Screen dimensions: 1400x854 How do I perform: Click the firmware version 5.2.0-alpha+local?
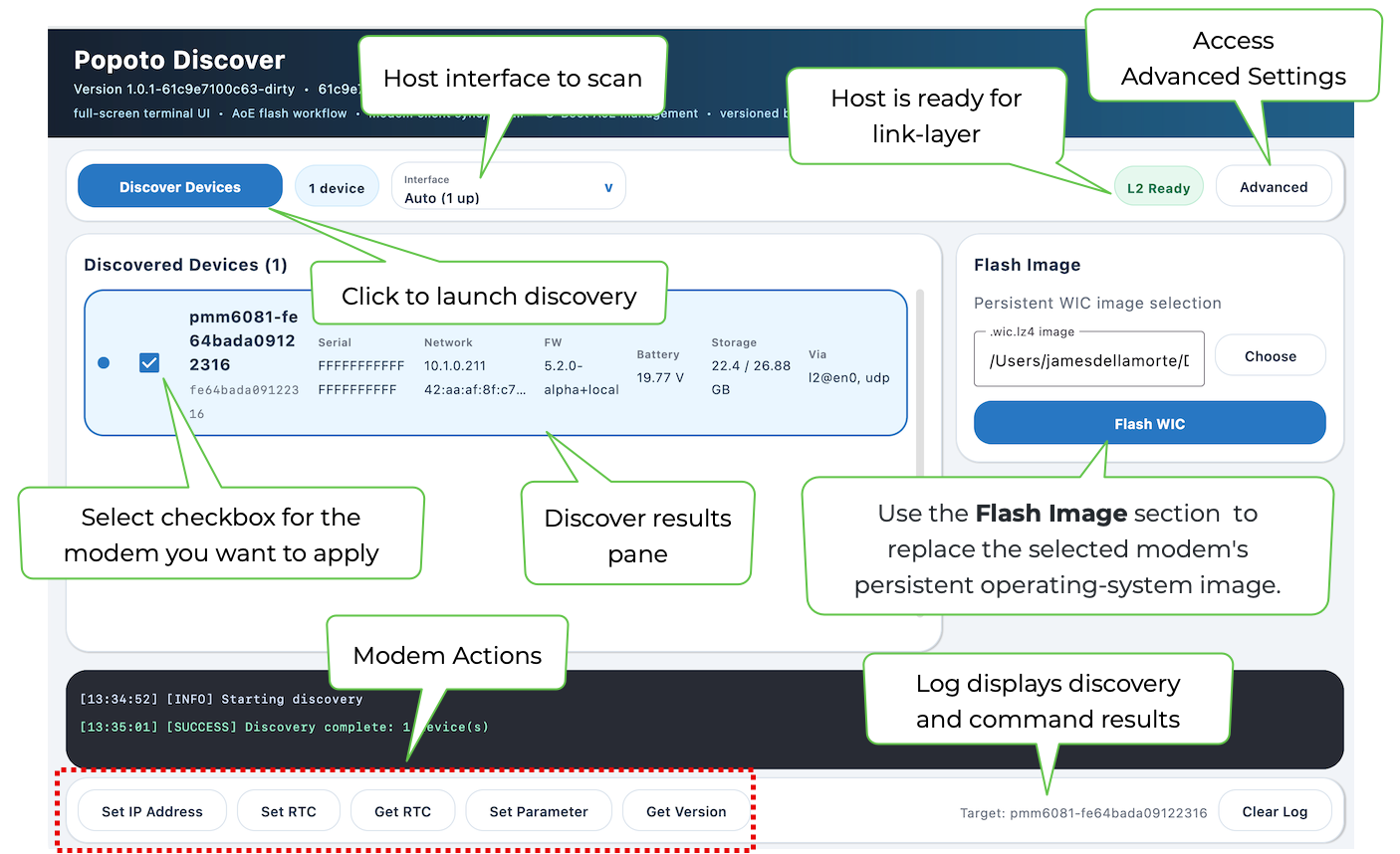(x=582, y=377)
